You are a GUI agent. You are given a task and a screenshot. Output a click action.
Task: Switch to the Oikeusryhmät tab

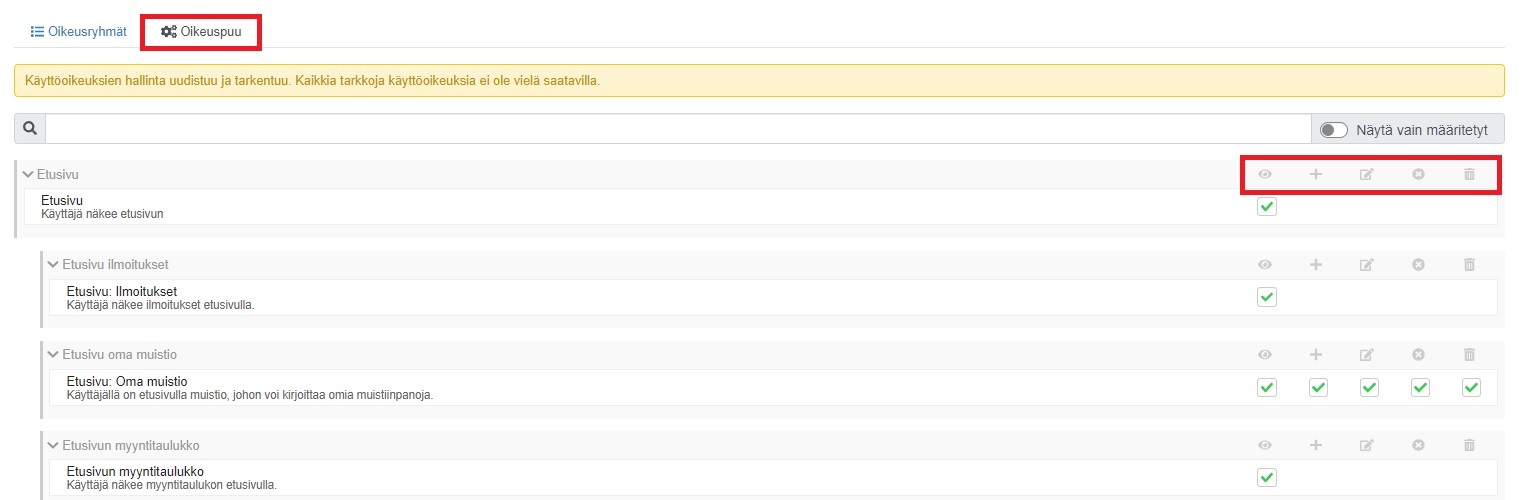(x=79, y=31)
